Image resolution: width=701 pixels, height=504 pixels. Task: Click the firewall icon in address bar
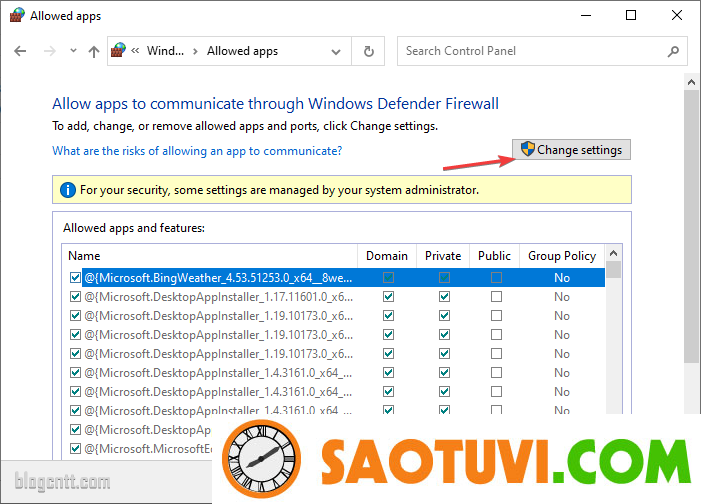pyautogui.click(x=118, y=51)
